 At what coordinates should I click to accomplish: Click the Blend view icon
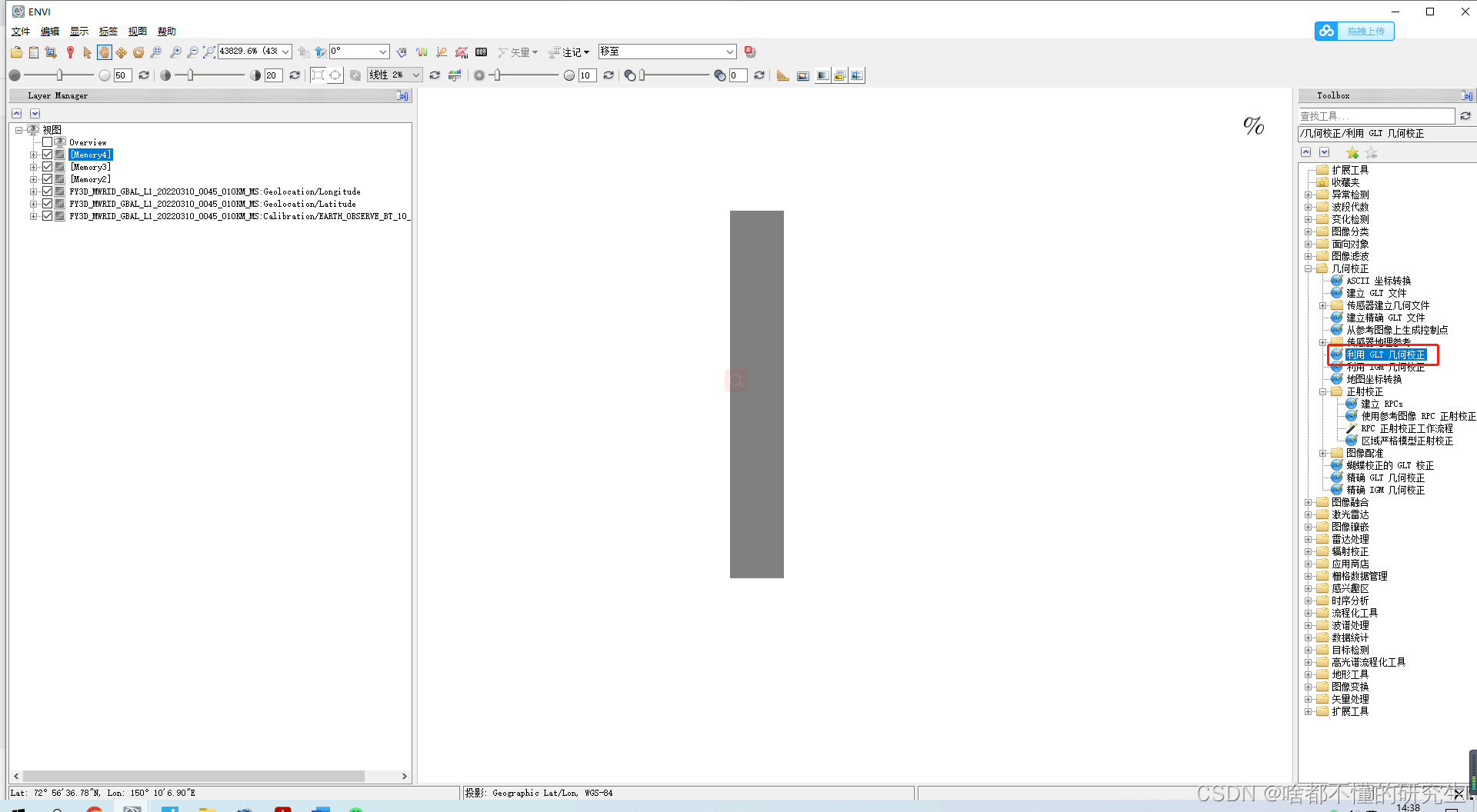click(x=822, y=75)
